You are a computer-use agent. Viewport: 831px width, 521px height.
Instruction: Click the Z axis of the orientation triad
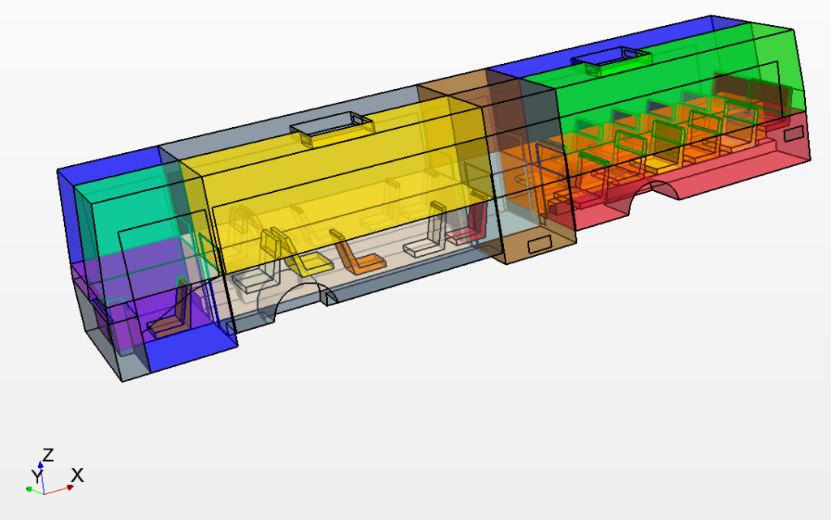(x=41, y=471)
